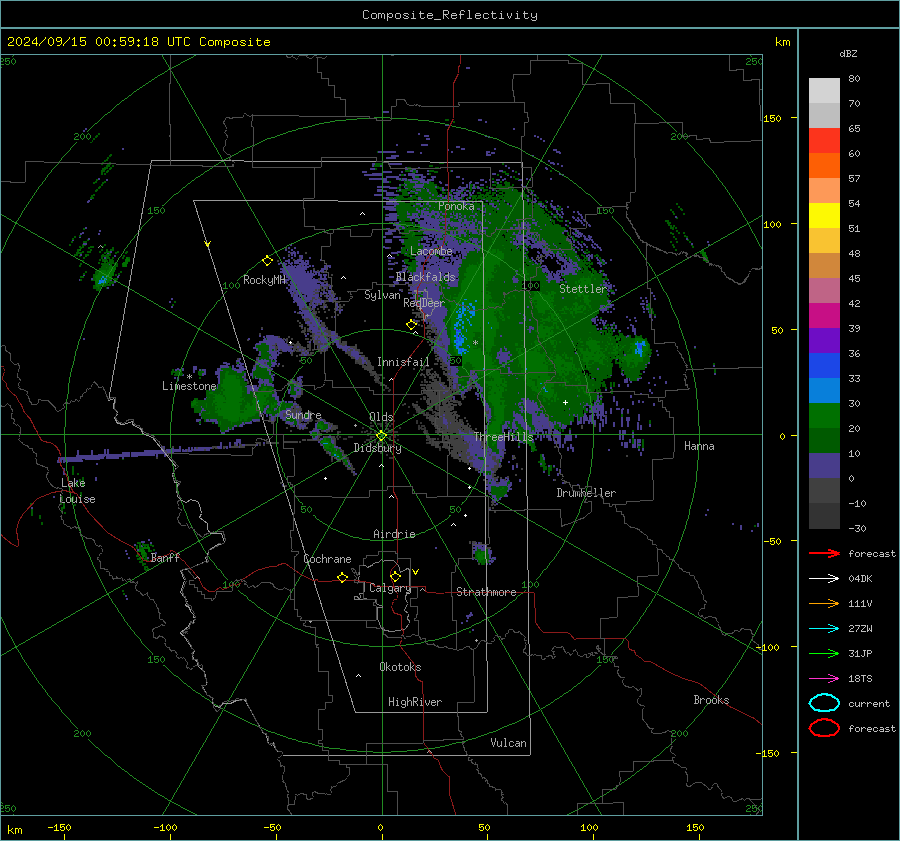Screen dimensions: 900x841
Task: Click the RedDeer city label
Action: [424, 303]
